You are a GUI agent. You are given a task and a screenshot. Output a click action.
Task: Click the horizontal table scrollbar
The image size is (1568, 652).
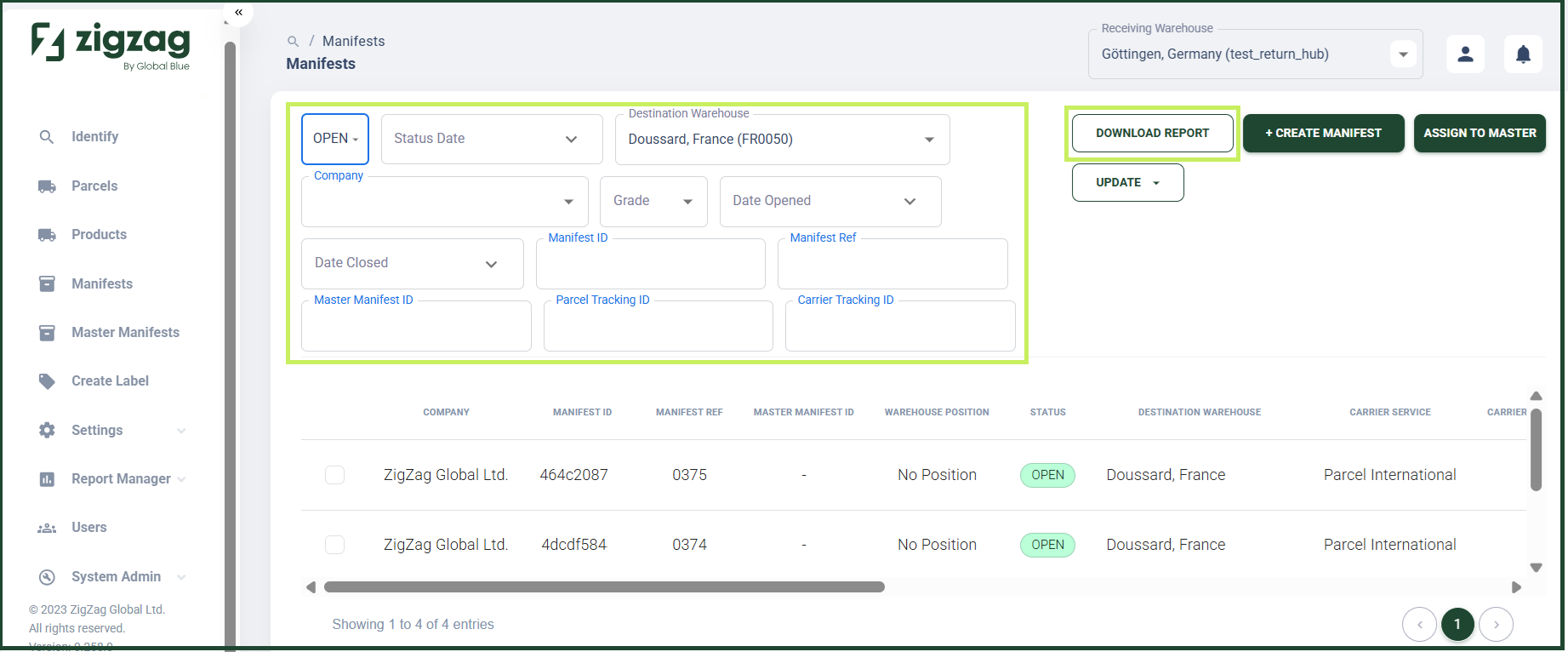pyautogui.click(x=604, y=587)
